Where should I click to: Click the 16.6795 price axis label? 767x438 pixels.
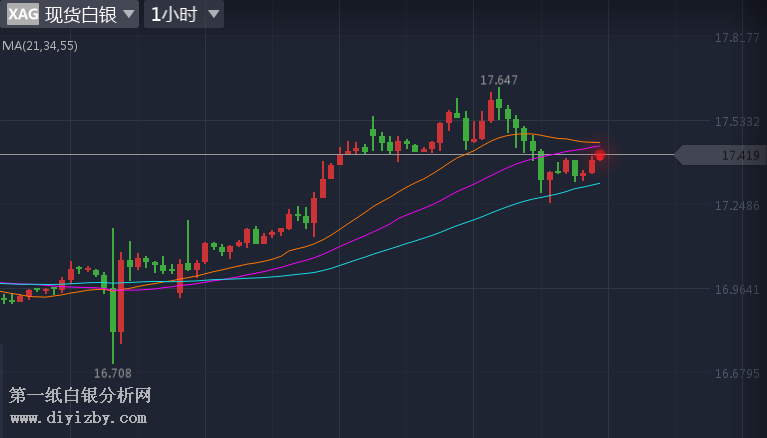click(737, 374)
